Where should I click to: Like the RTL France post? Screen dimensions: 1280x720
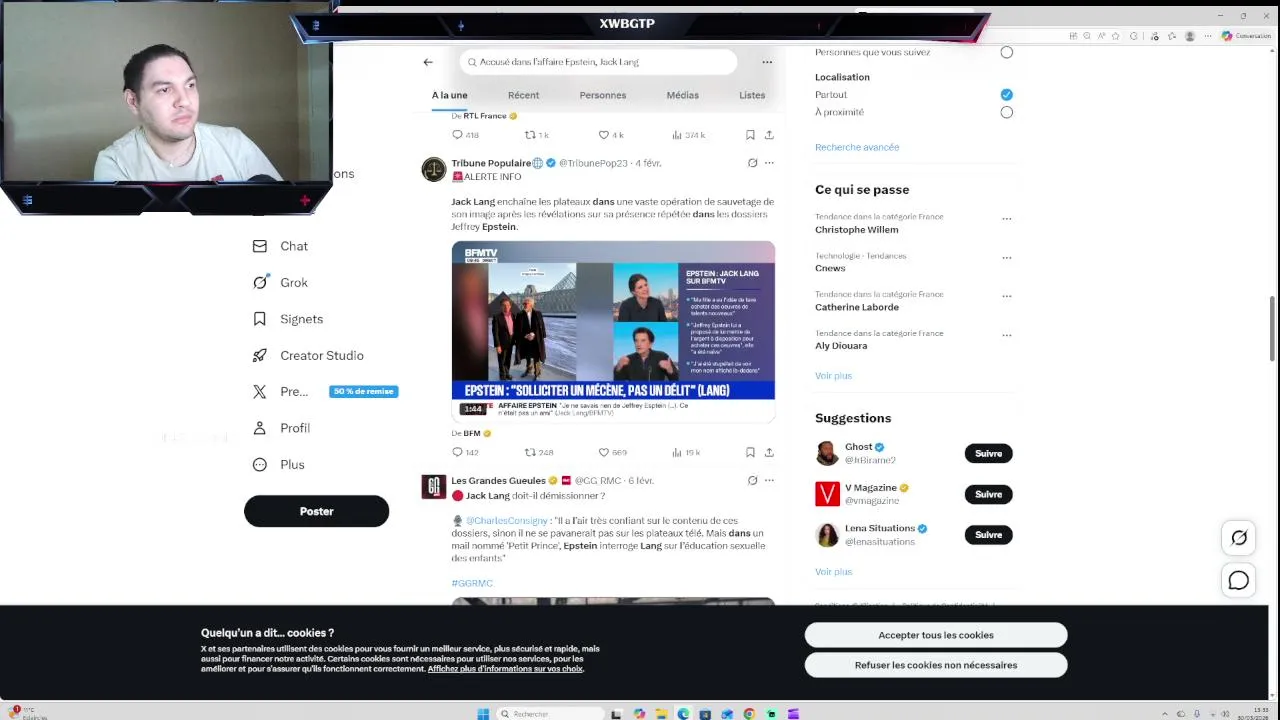[x=611, y=135]
